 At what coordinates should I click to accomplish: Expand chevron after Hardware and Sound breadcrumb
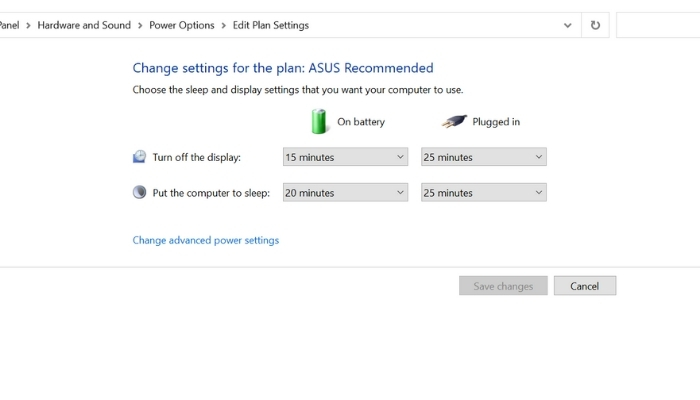click(140, 26)
